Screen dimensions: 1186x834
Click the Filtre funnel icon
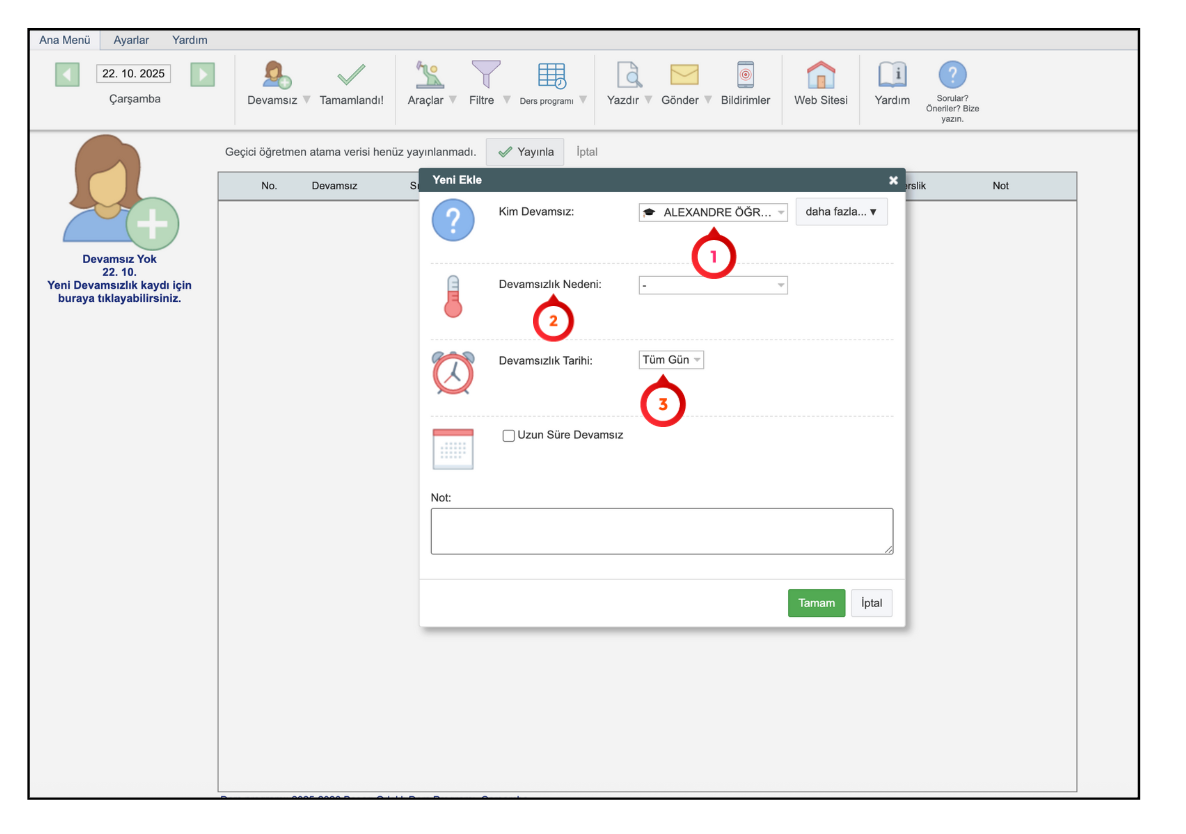pyautogui.click(x=486, y=75)
